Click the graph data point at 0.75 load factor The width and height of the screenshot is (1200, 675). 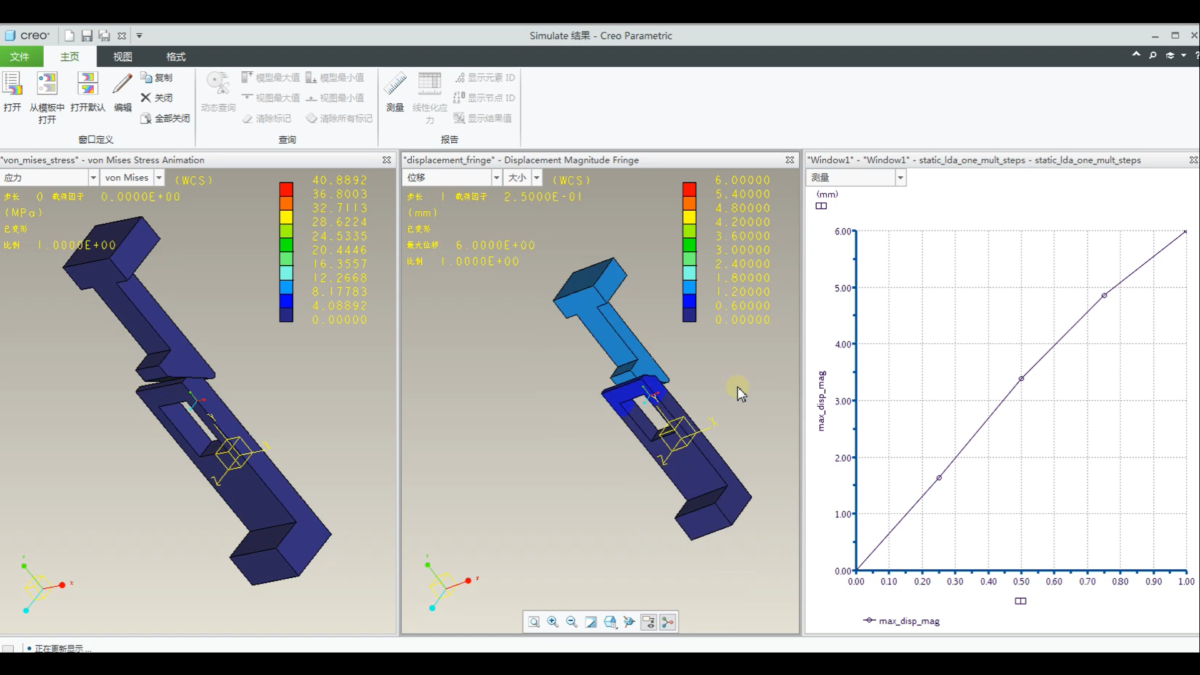1104,295
